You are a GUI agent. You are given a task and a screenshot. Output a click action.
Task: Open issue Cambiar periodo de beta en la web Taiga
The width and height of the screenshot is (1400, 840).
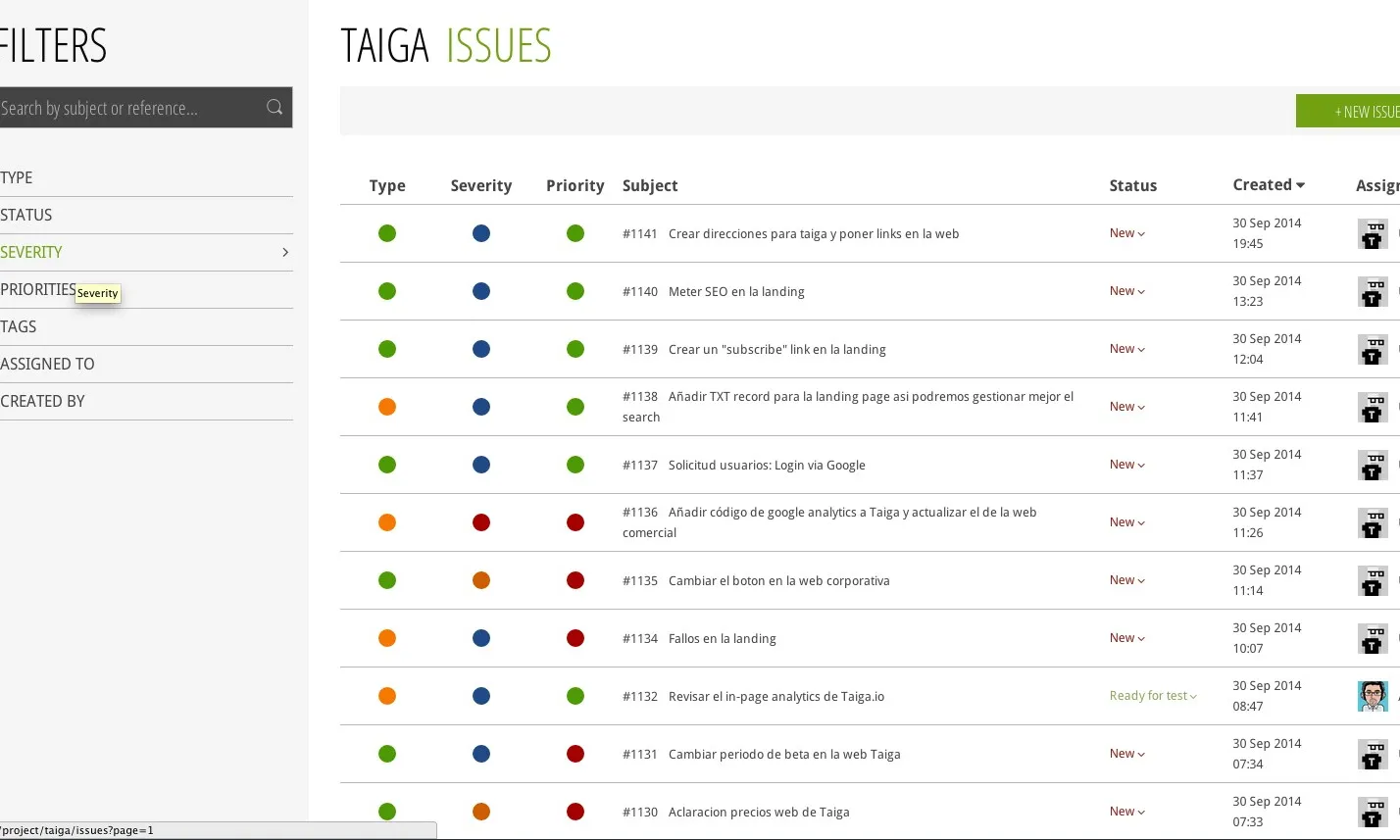[x=784, y=754]
